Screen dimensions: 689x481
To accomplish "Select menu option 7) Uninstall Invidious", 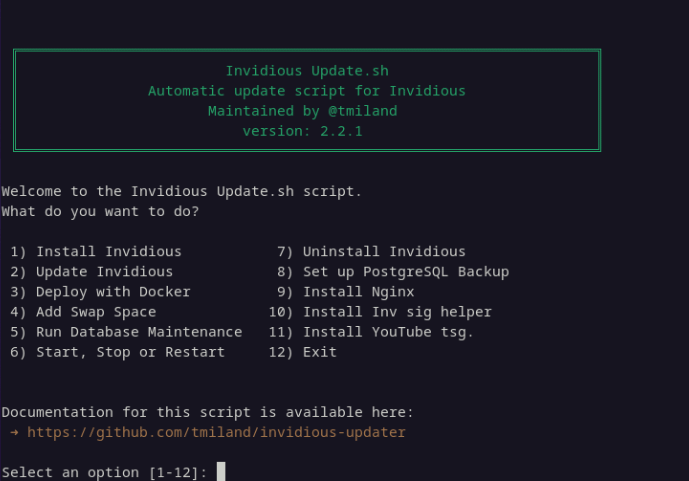I will point(371,251).
